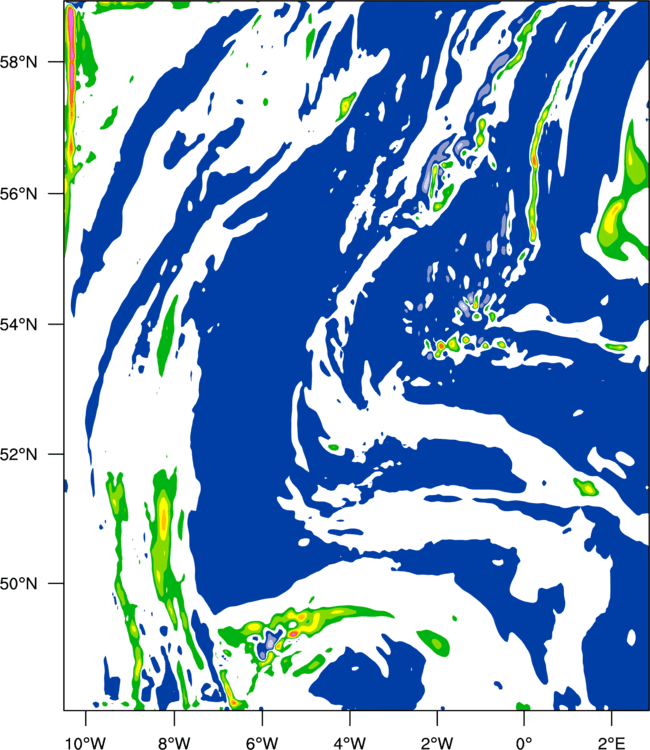
Task: Click the 50°N latitude label
Action: tap(18, 584)
